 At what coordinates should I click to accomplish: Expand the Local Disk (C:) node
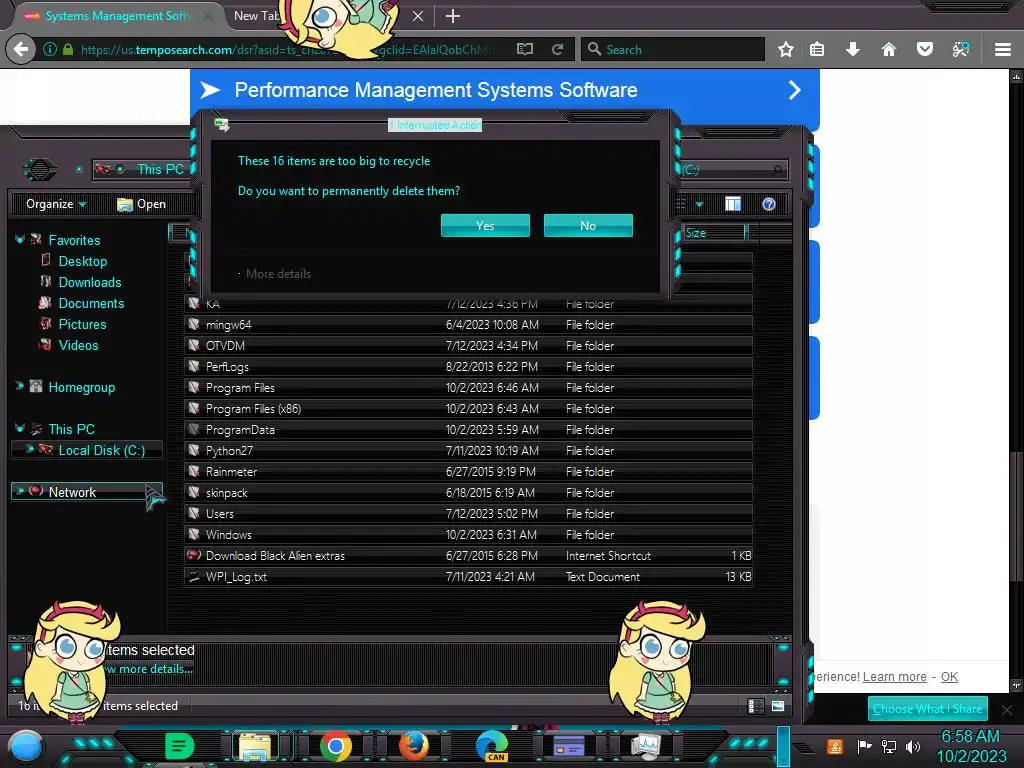click(29, 449)
